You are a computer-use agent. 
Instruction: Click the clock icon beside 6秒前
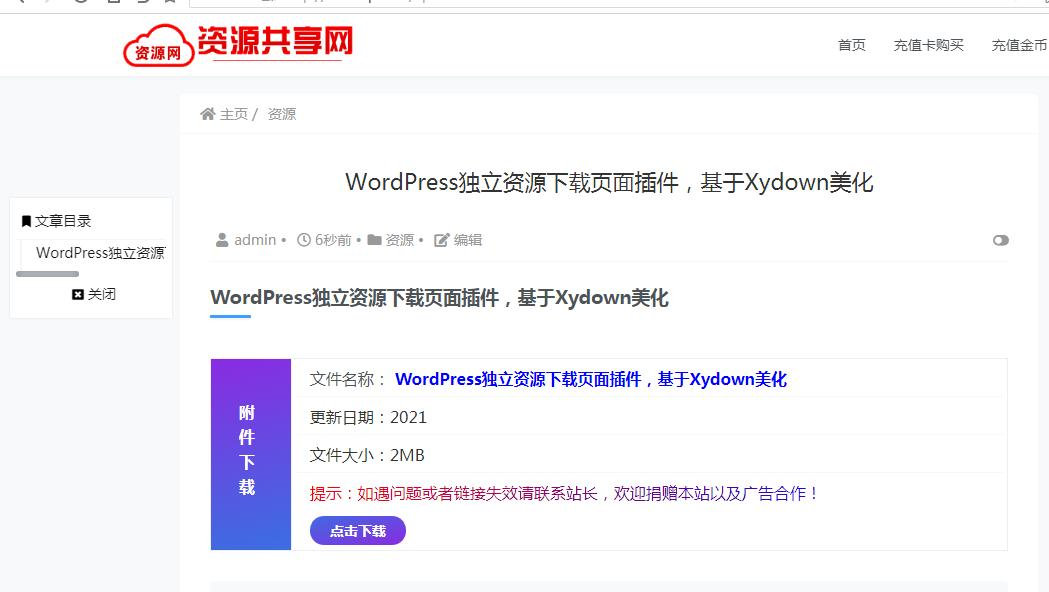coord(304,239)
